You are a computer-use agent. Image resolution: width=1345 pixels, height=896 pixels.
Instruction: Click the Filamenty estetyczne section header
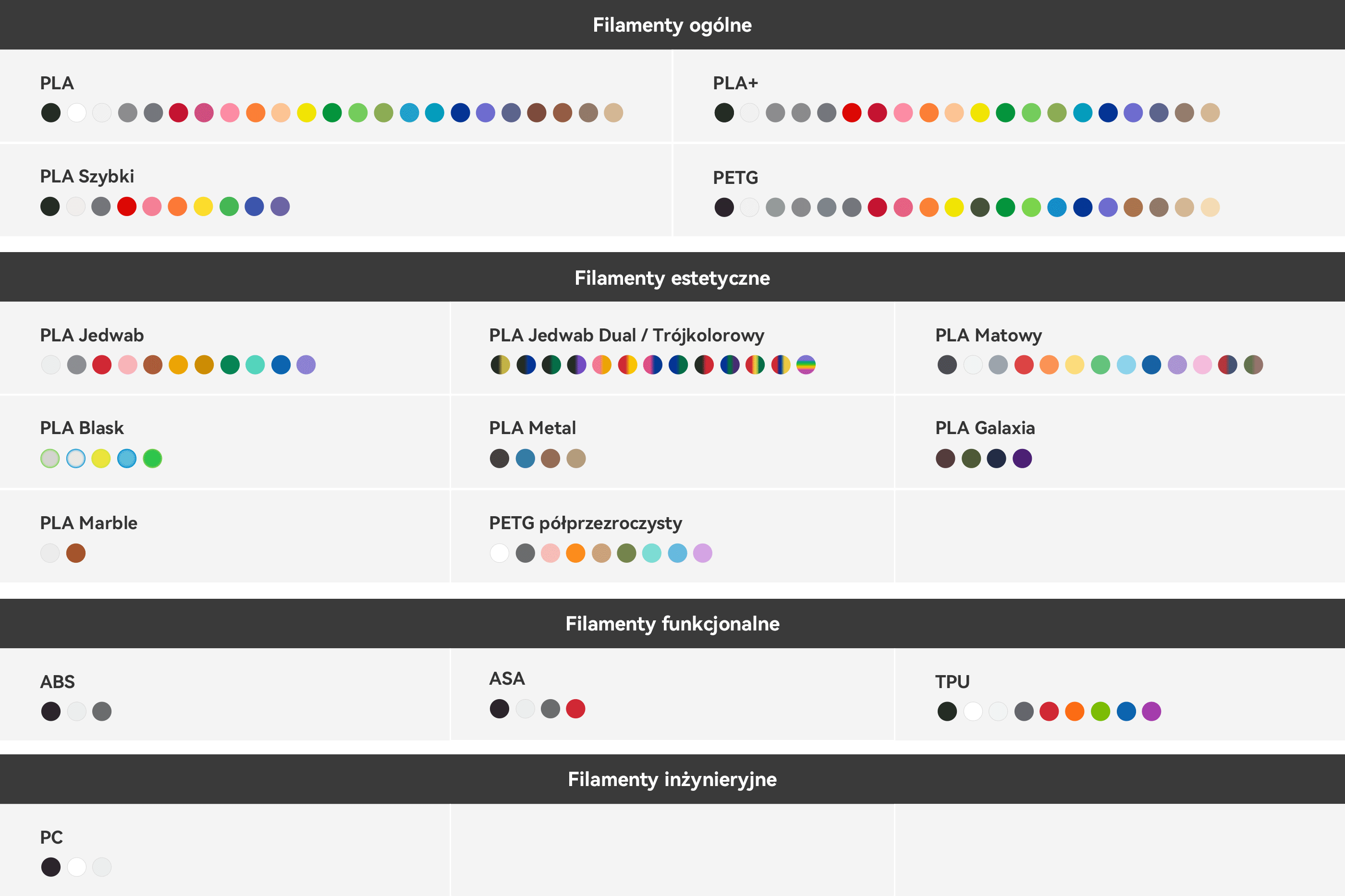point(672,278)
